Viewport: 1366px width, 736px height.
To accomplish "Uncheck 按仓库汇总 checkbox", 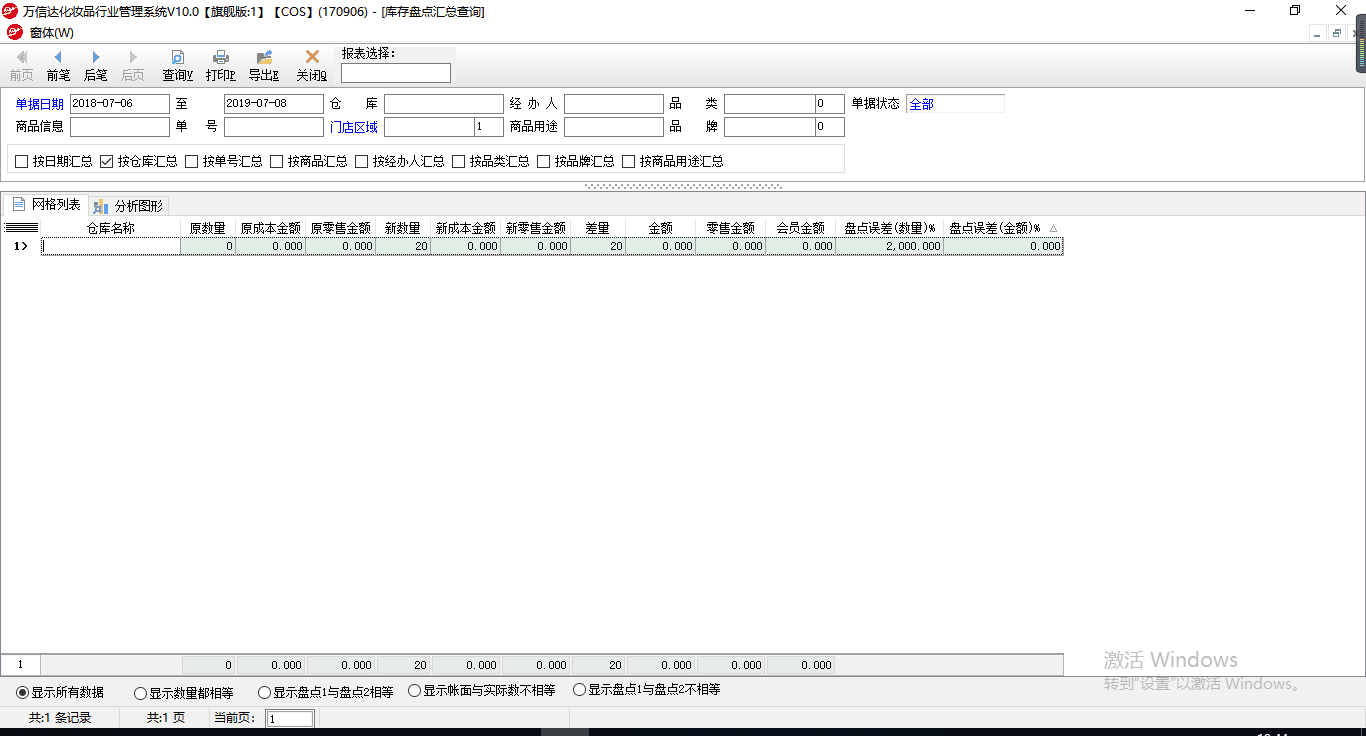I will (x=107, y=161).
